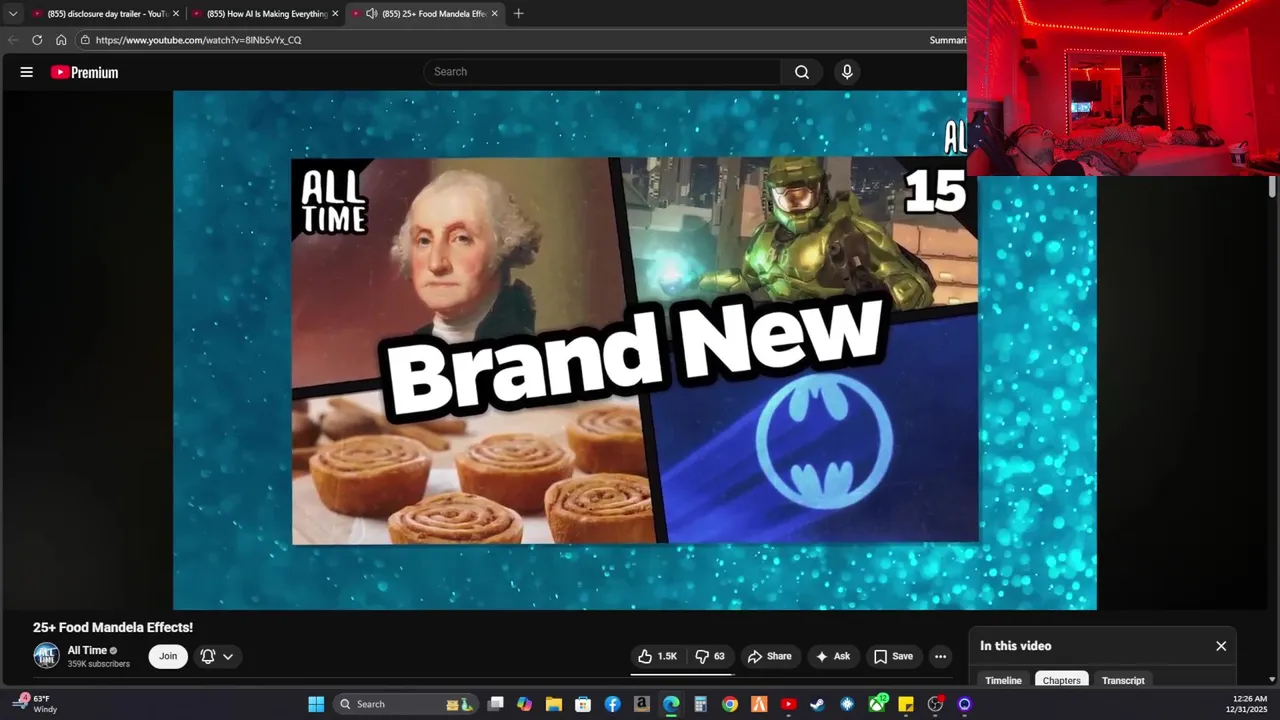The image size is (1280, 720).
Task: Open Facebook taskbar icon
Action: pos(612,704)
